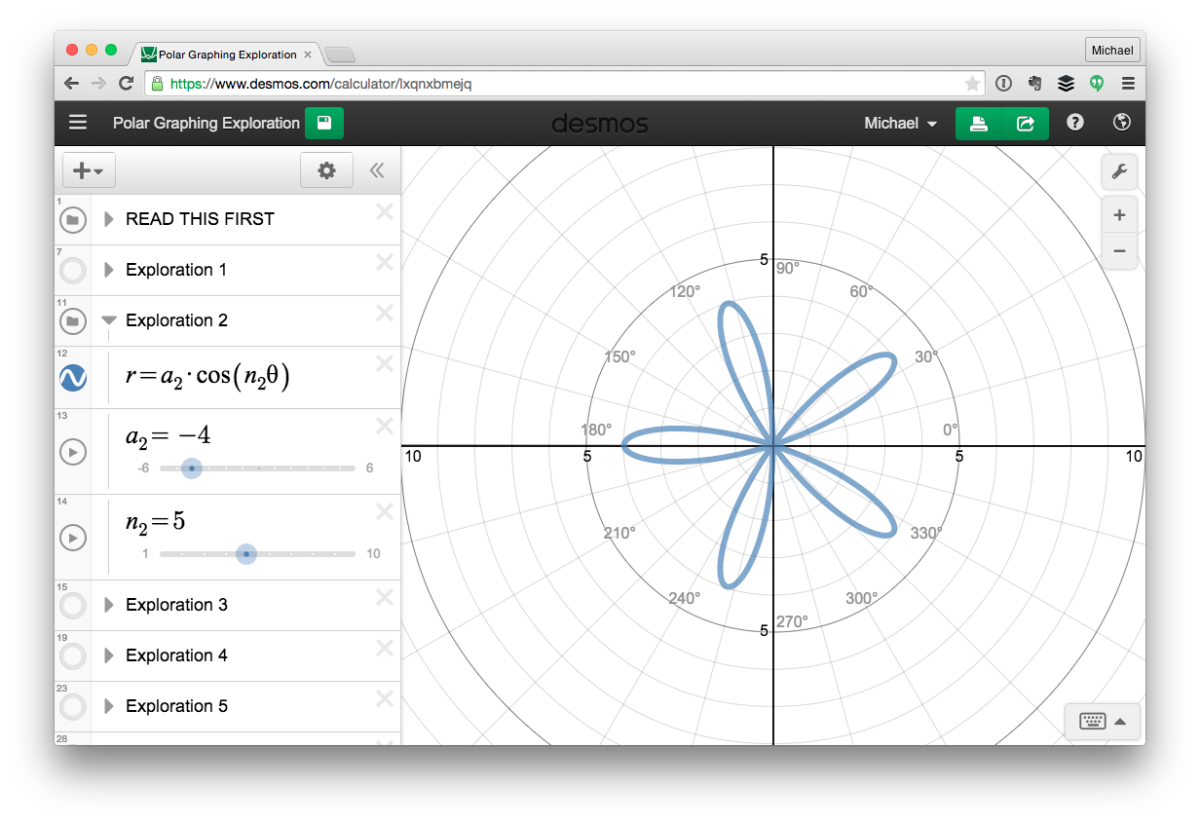Toggle visibility of the Exploration 2 folder

pos(73,320)
